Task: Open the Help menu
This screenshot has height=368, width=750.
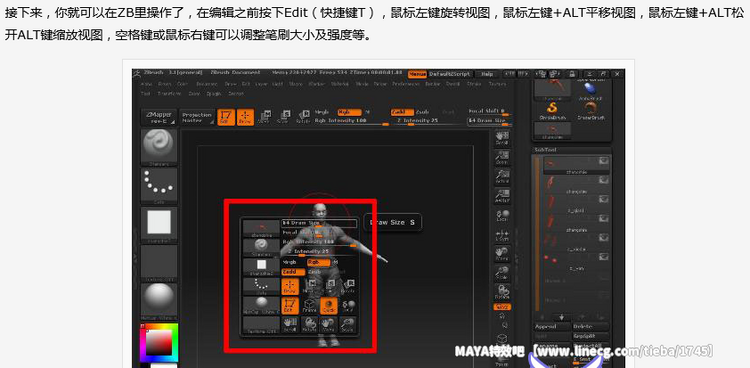Action: coord(487,74)
